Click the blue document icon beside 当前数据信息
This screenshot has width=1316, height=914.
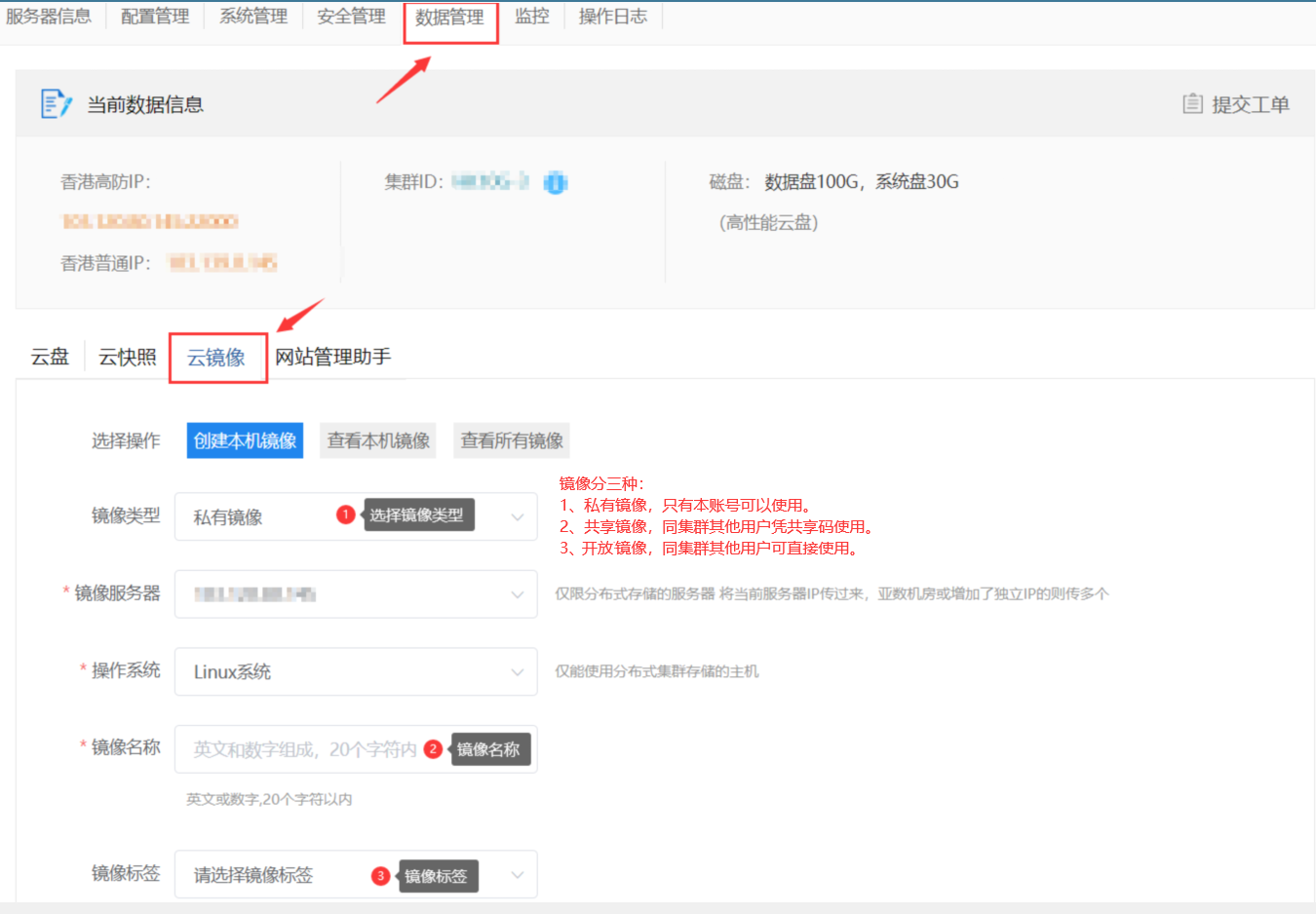point(56,103)
